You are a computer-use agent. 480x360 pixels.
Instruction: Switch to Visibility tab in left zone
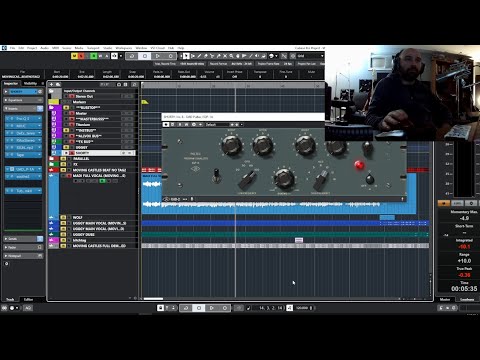point(30,83)
